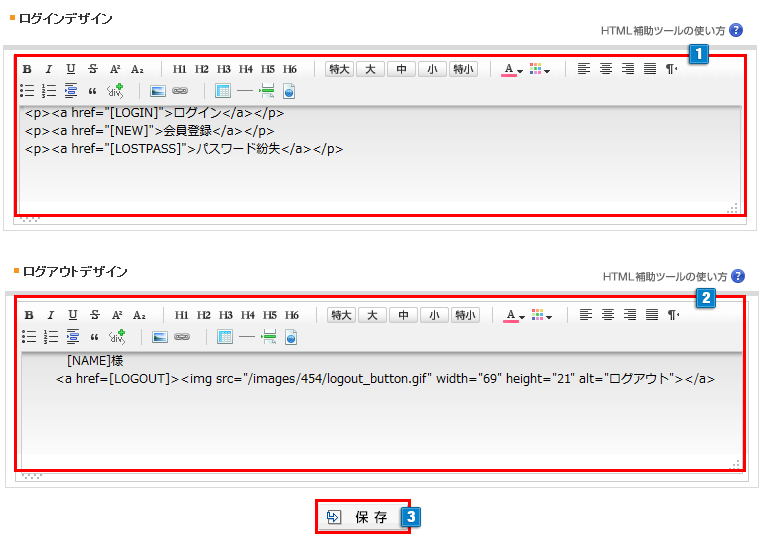
Task: Open font color dropdown in logout design toolbar
Action: pyautogui.click(x=514, y=315)
